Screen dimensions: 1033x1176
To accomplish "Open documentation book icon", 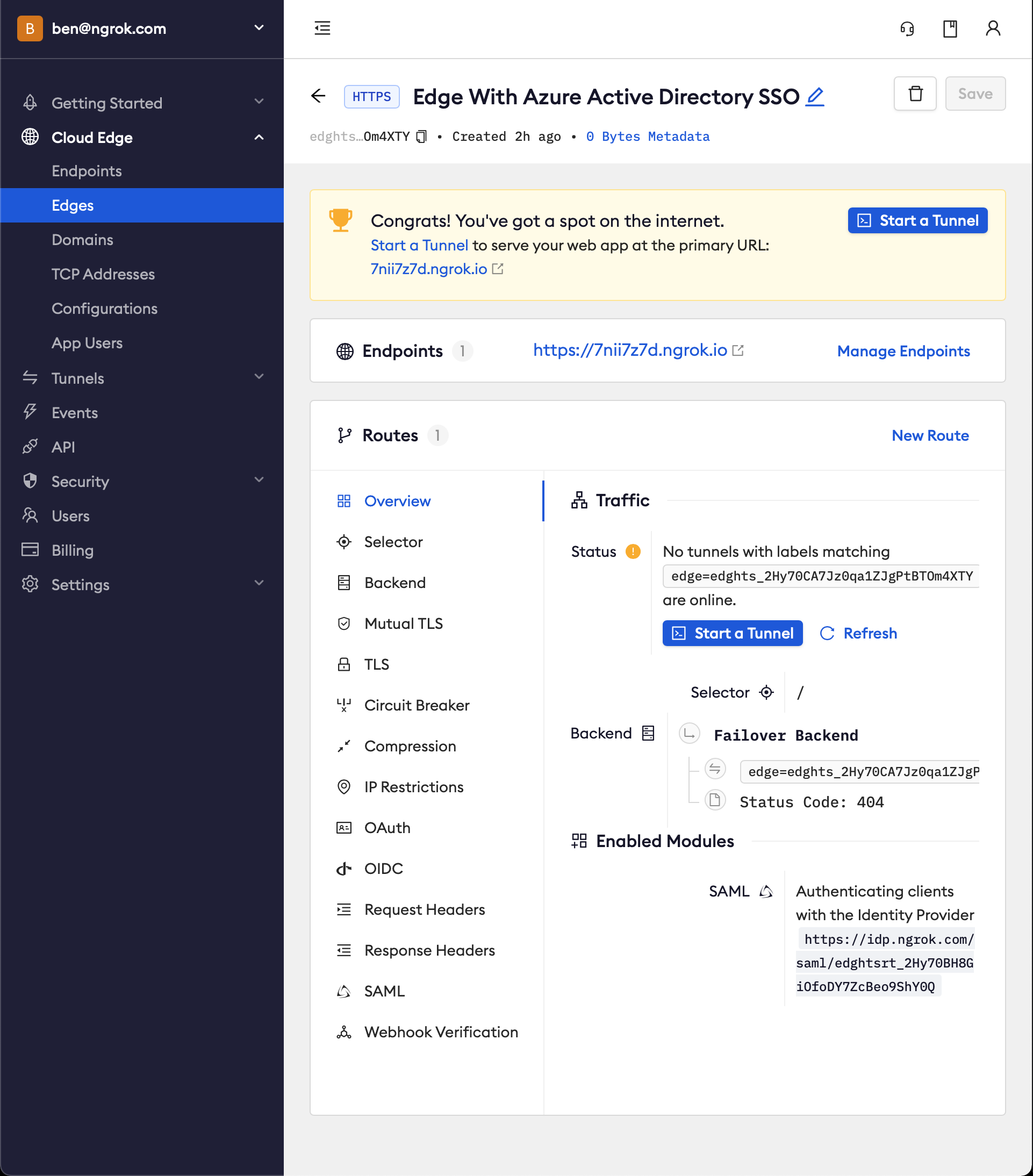I will [x=950, y=28].
